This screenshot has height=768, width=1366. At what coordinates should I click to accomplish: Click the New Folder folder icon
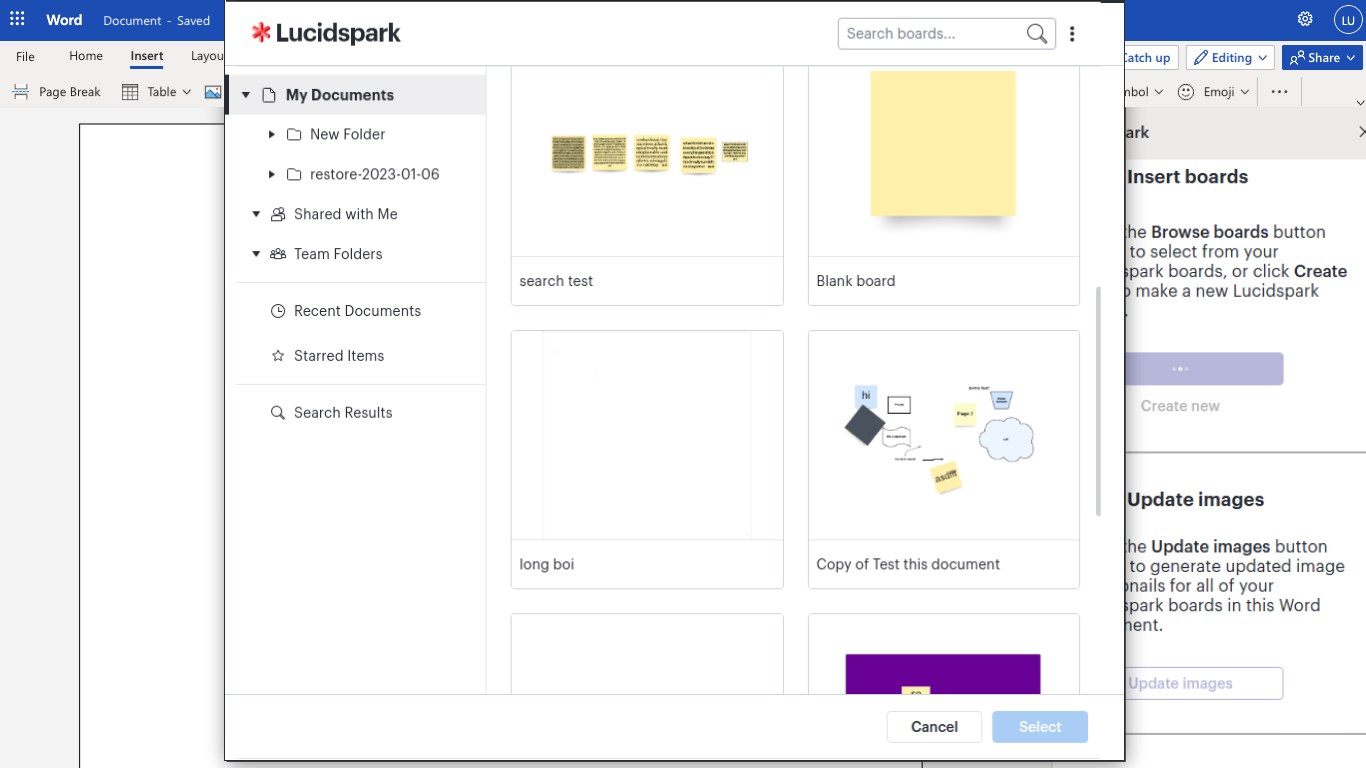pos(294,134)
